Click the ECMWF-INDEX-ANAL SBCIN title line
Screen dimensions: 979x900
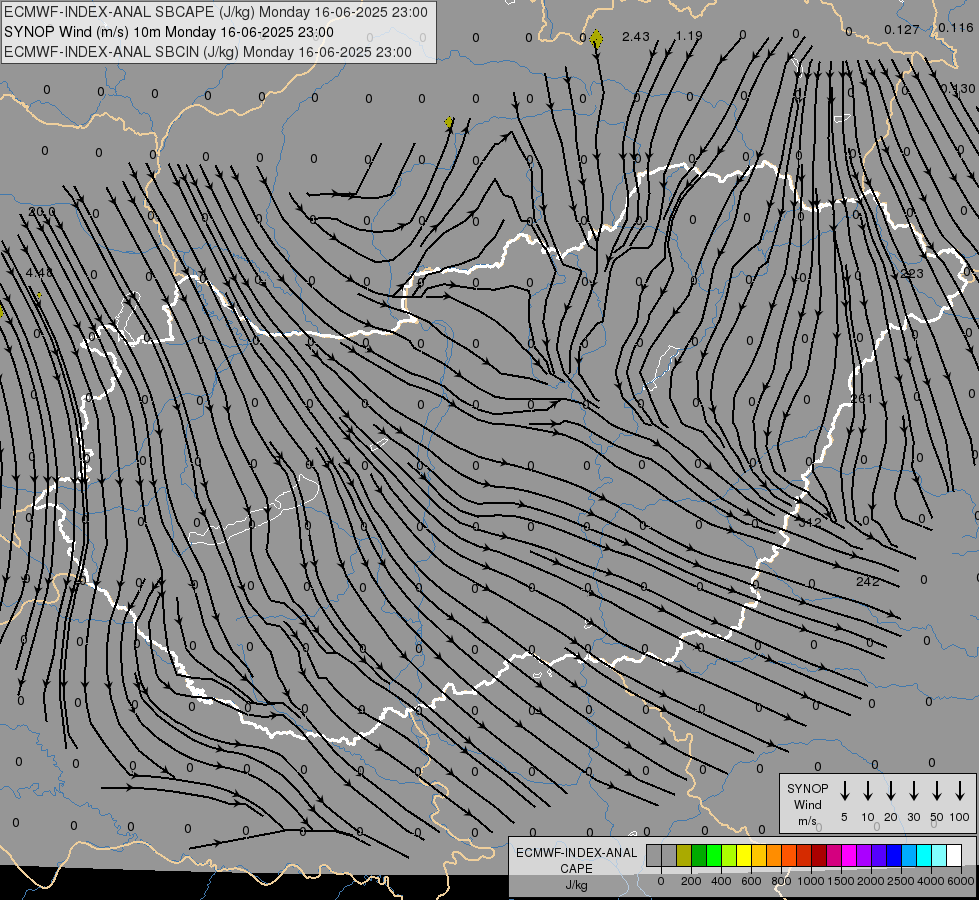pos(208,52)
